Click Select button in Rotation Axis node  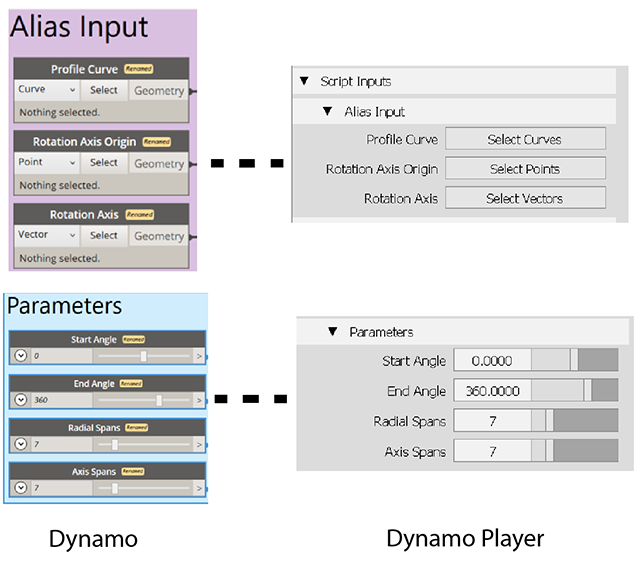(x=104, y=235)
